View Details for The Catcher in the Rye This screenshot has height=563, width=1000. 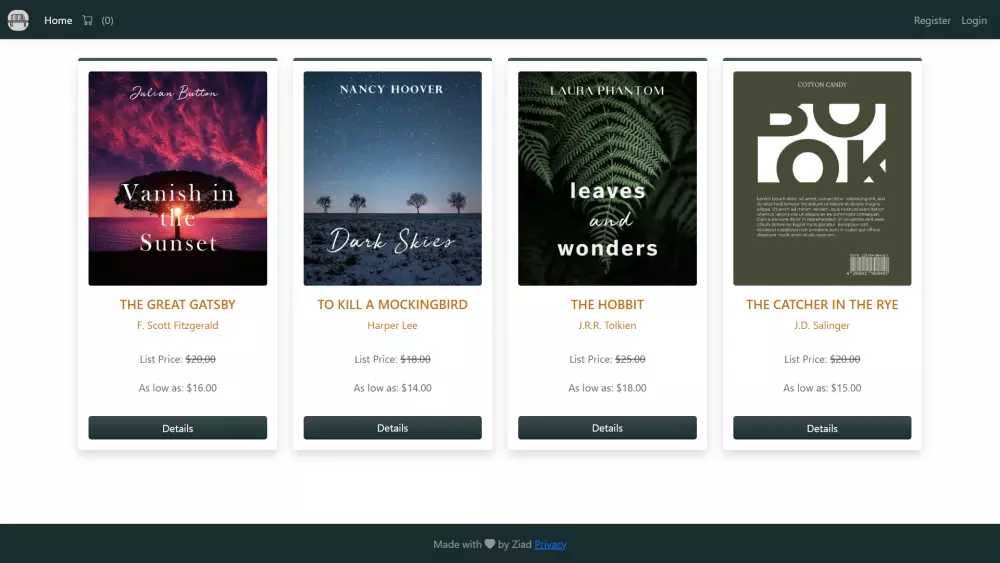pos(822,428)
